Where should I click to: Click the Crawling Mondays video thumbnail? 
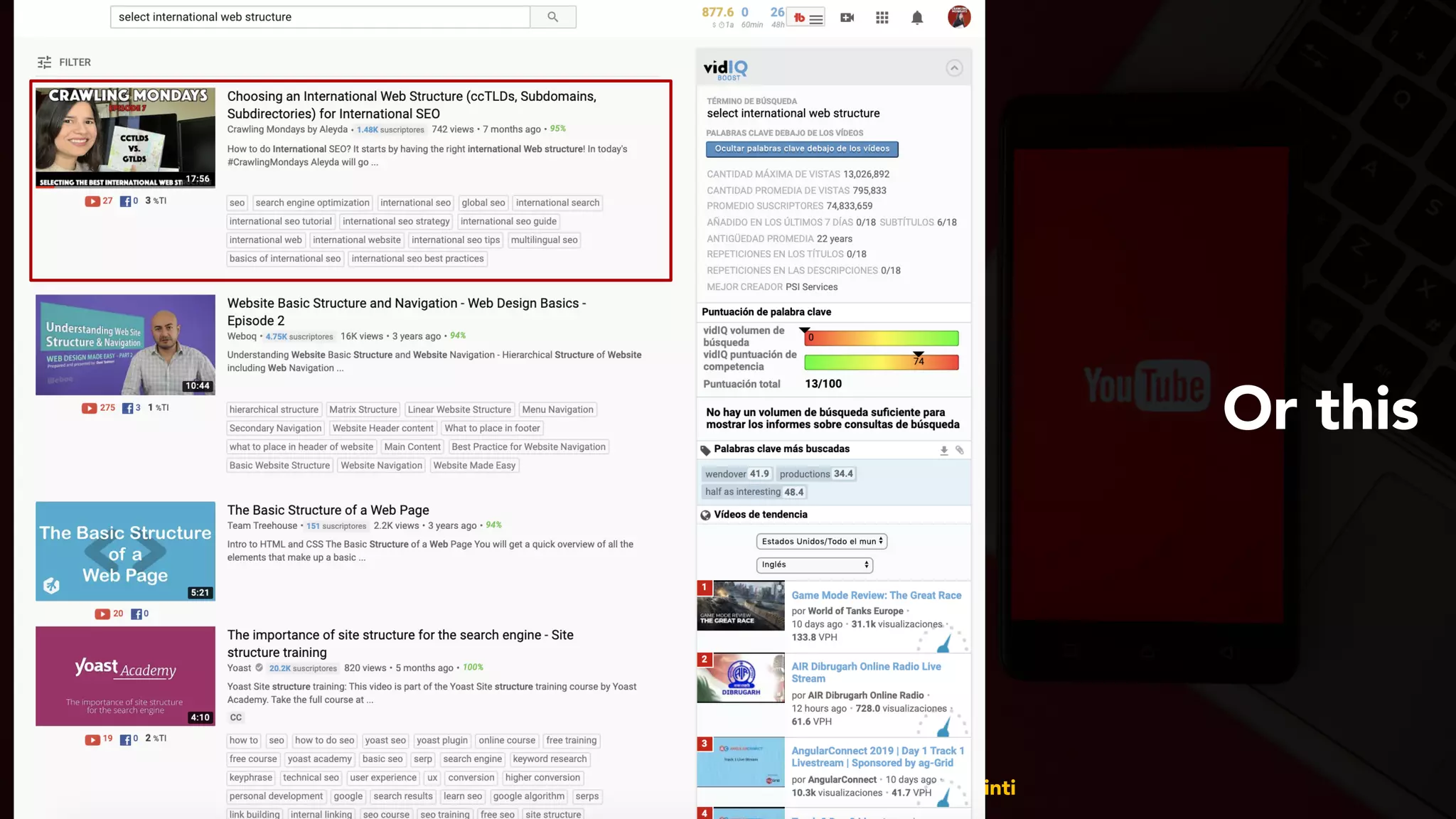click(125, 138)
